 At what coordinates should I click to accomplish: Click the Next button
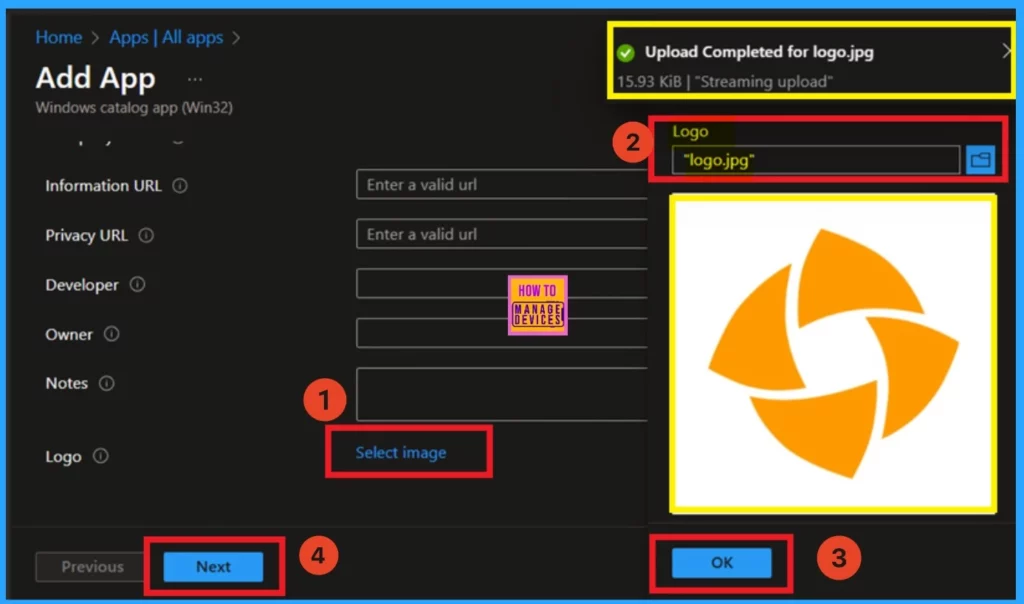tap(214, 567)
